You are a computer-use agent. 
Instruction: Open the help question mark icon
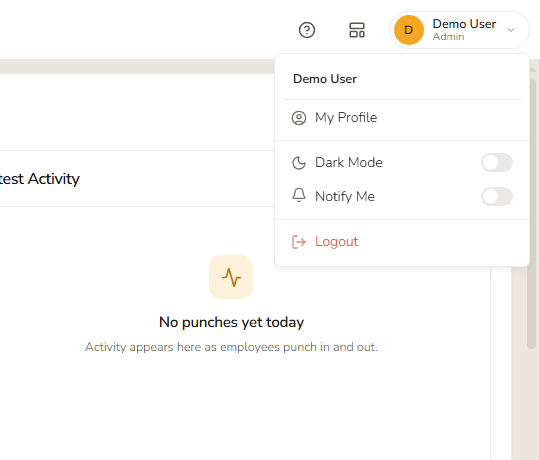[x=307, y=30]
